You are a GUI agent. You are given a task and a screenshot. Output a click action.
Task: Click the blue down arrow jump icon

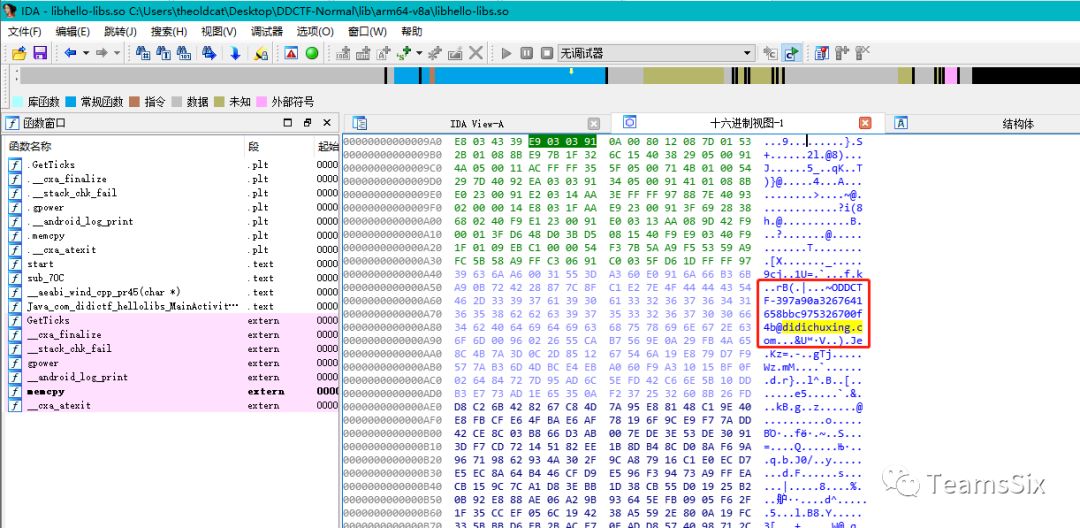coord(235,53)
